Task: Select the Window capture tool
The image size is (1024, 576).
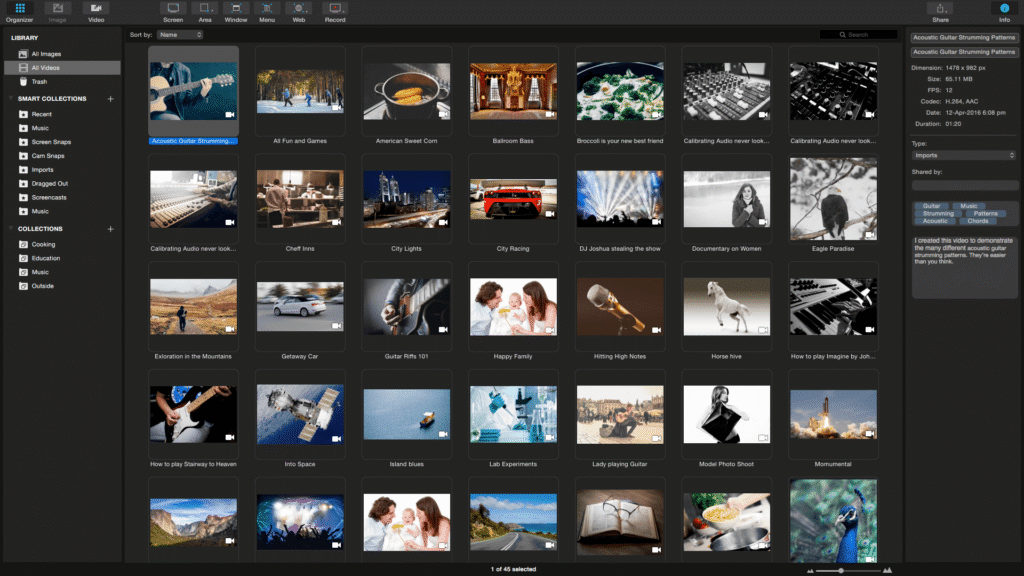Action: (236, 11)
